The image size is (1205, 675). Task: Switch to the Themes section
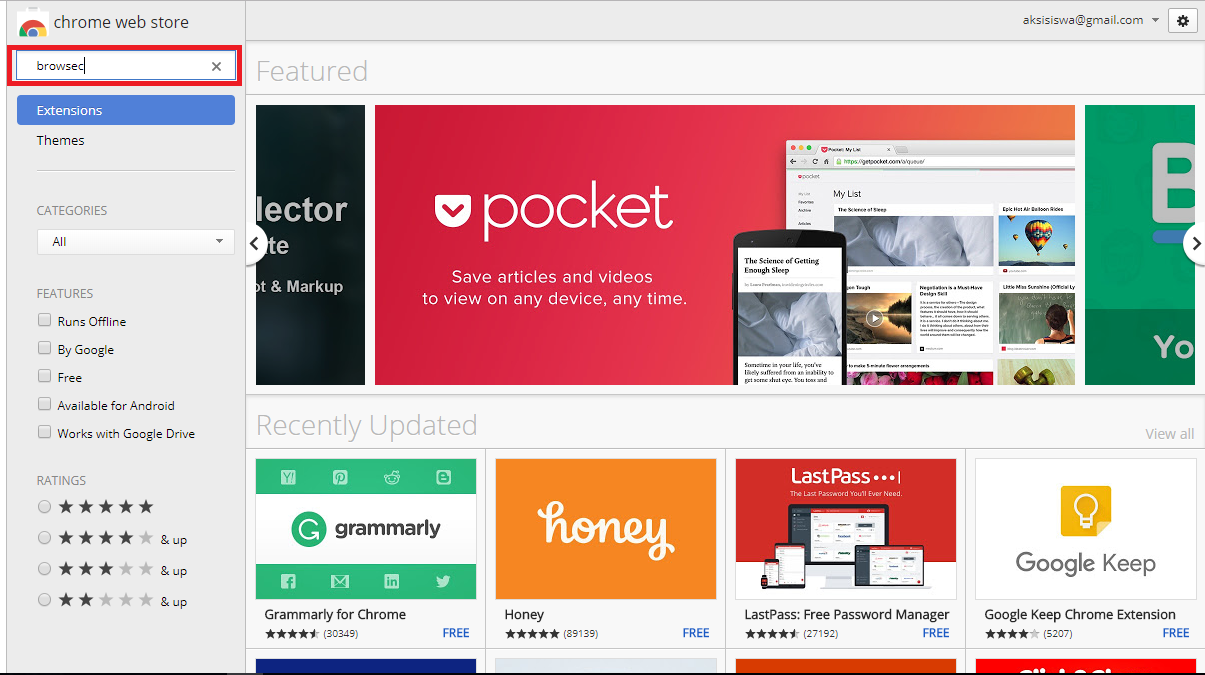click(60, 140)
